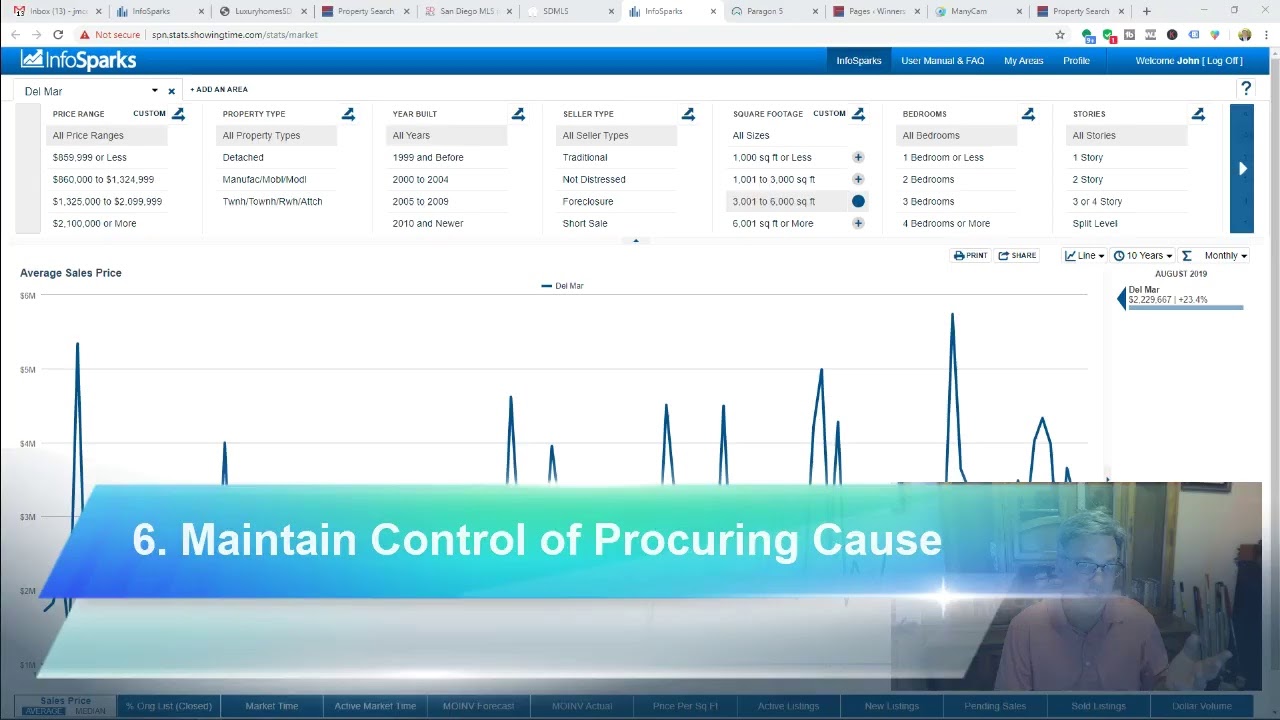The width and height of the screenshot is (1280, 720).
Task: Open CUSTOM price range option
Action: tap(149, 114)
